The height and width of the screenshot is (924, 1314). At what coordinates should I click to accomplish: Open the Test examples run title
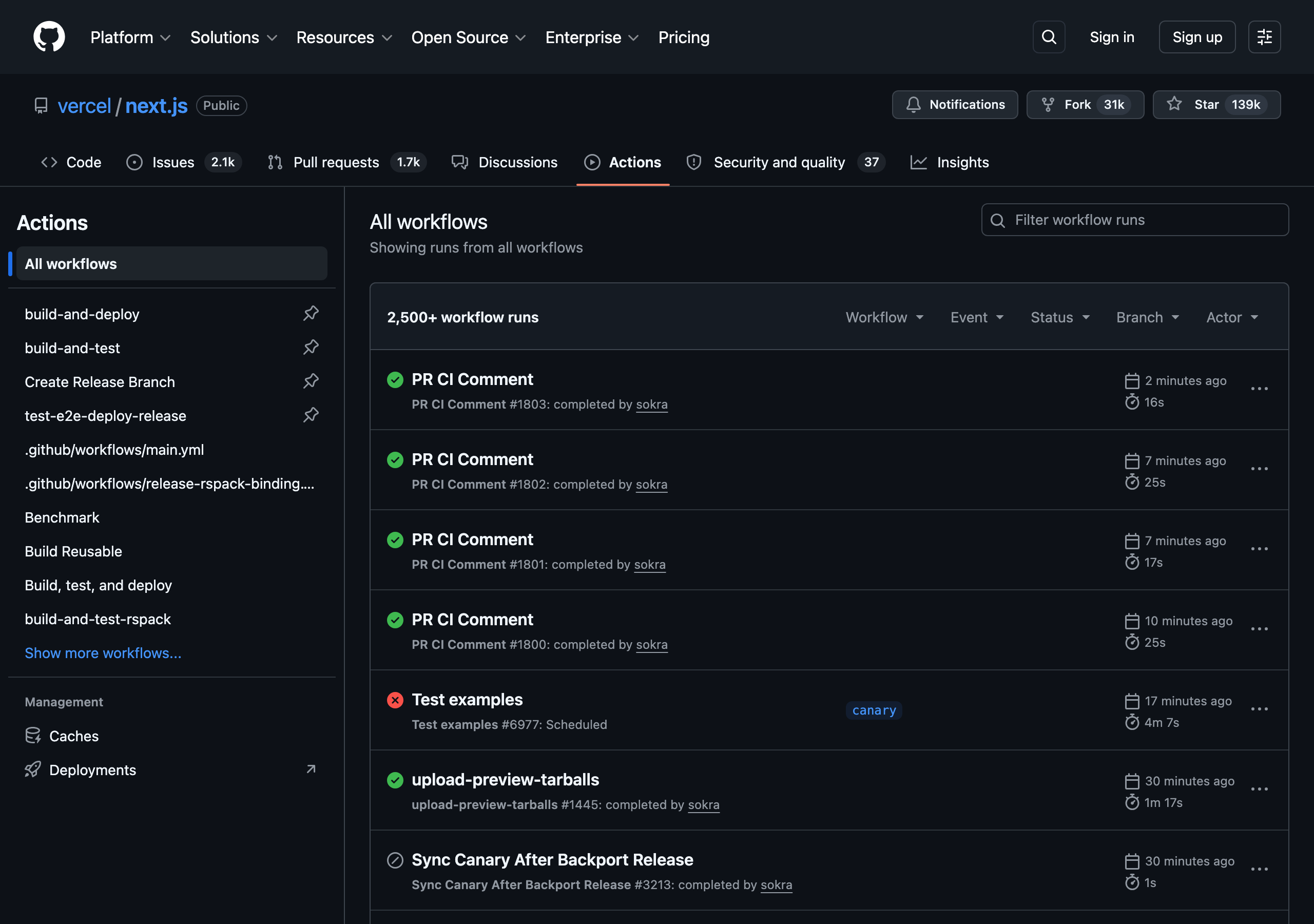pyautogui.click(x=467, y=700)
